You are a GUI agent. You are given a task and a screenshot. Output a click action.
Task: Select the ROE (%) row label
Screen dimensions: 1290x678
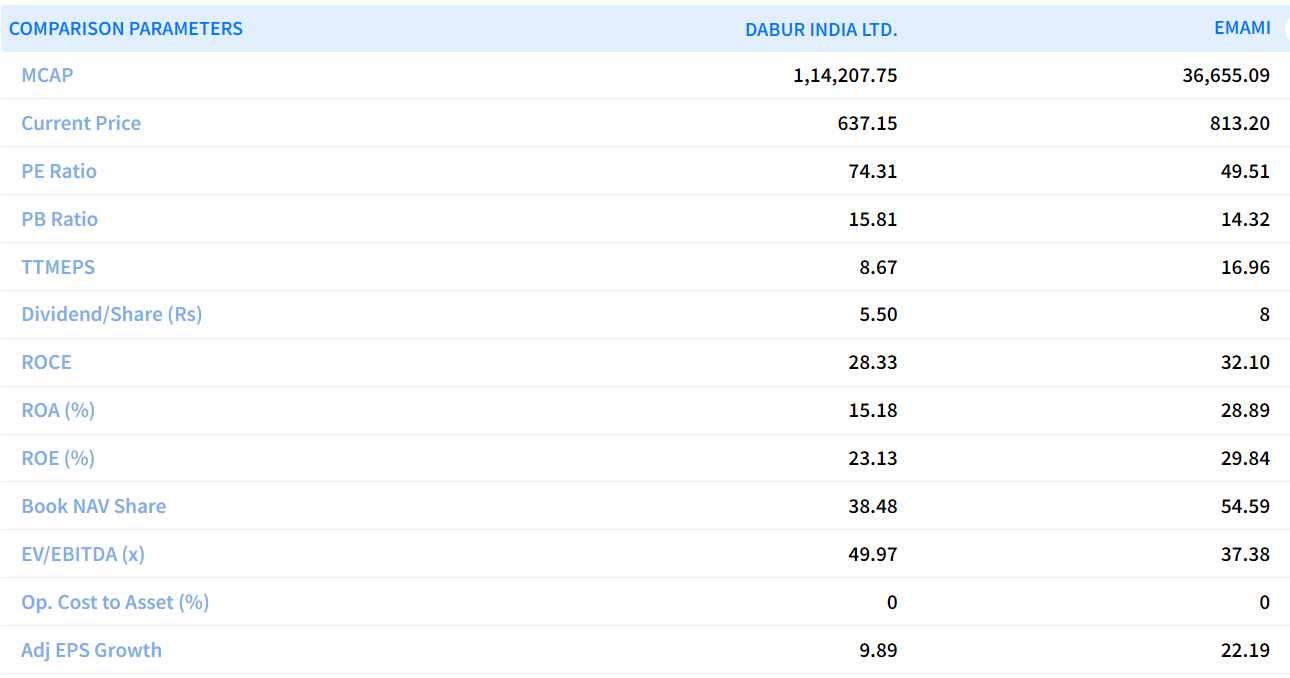pyautogui.click(x=58, y=458)
